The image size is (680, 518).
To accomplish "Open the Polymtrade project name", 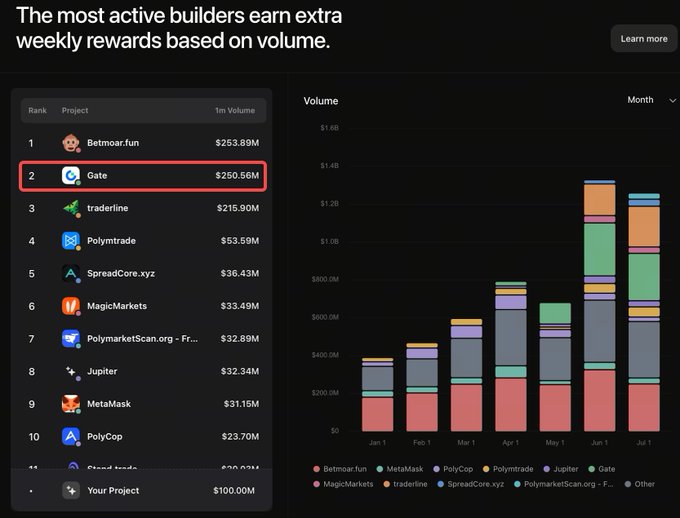I will coord(111,240).
